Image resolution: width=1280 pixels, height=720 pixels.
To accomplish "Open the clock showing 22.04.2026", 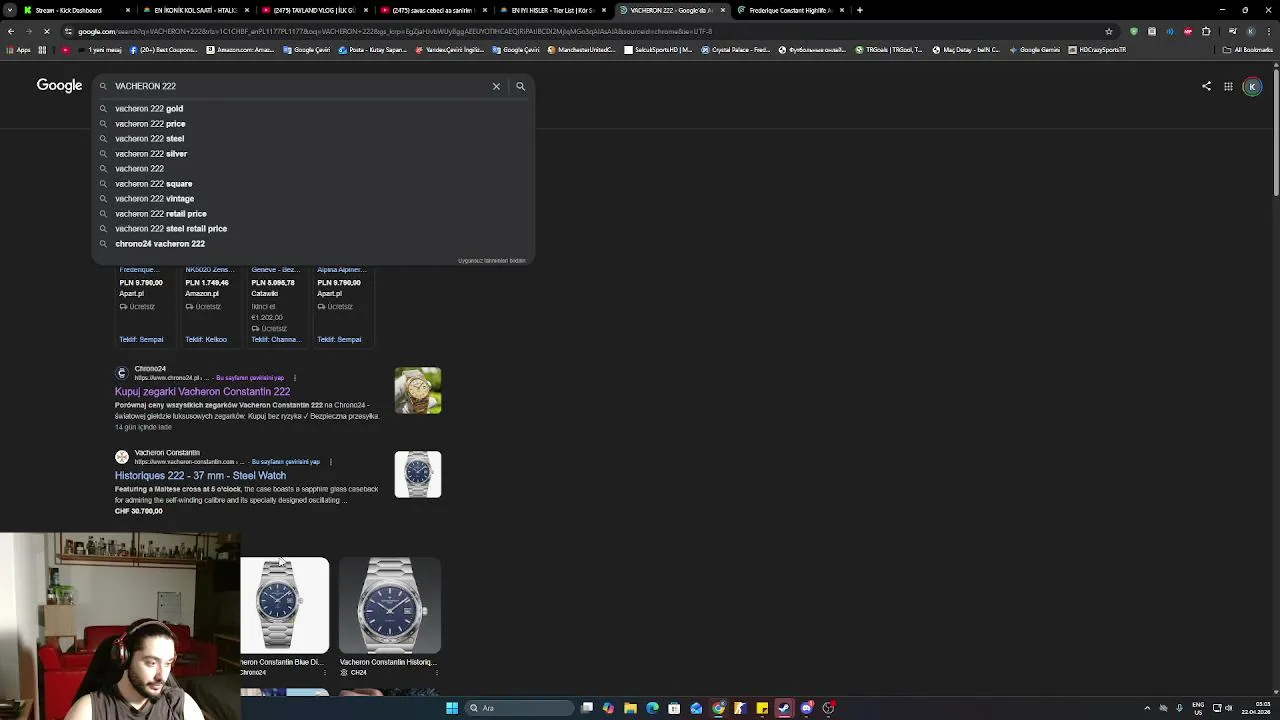I will click(x=1255, y=708).
